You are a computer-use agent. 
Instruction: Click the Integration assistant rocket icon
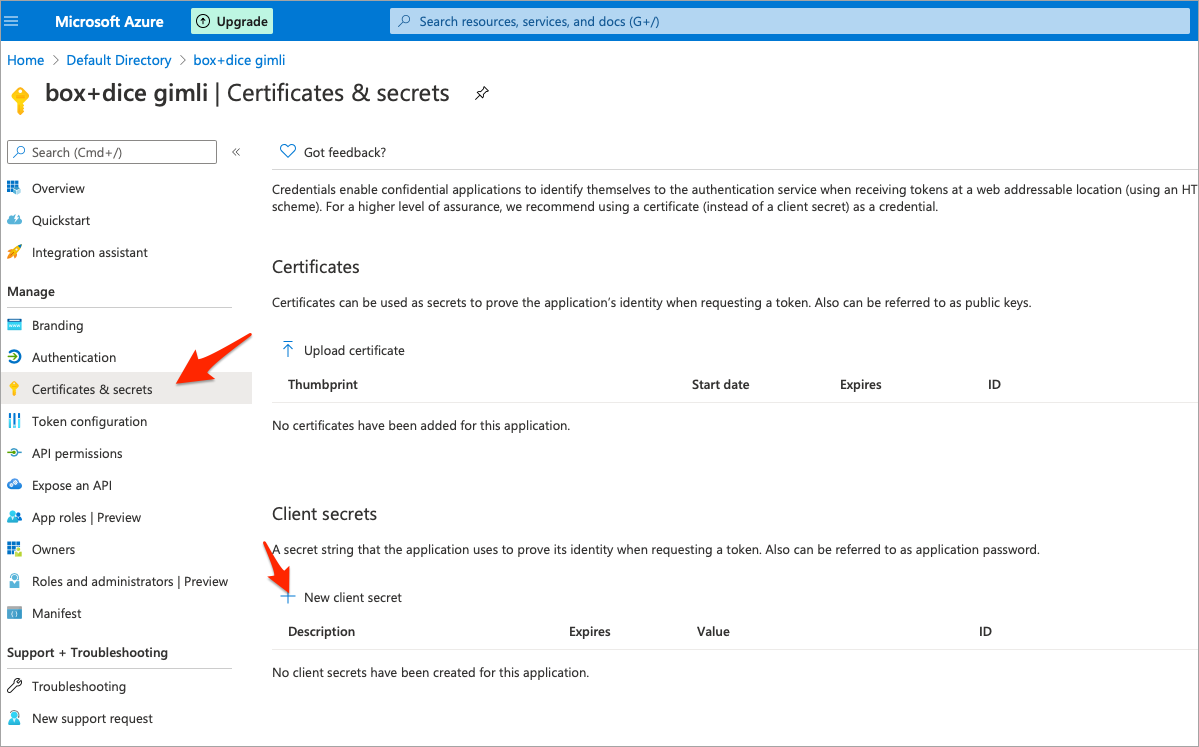[14, 252]
